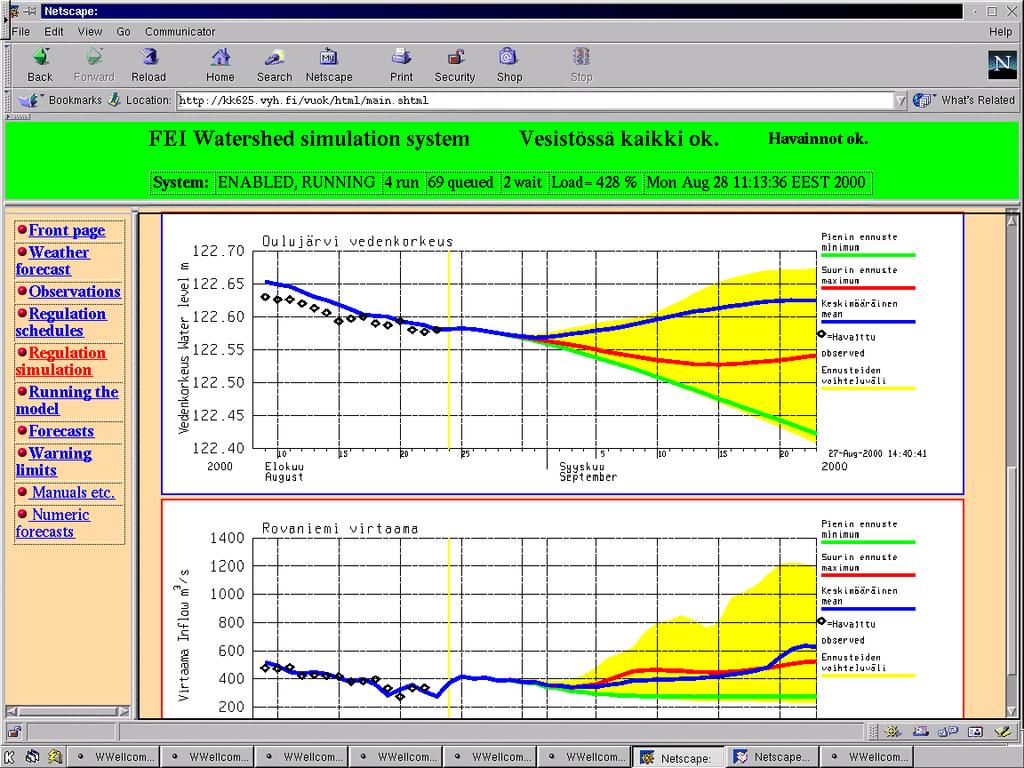Switch to the Netscape... taskbar window
Screen dimensions: 1024x768
click(x=773, y=758)
